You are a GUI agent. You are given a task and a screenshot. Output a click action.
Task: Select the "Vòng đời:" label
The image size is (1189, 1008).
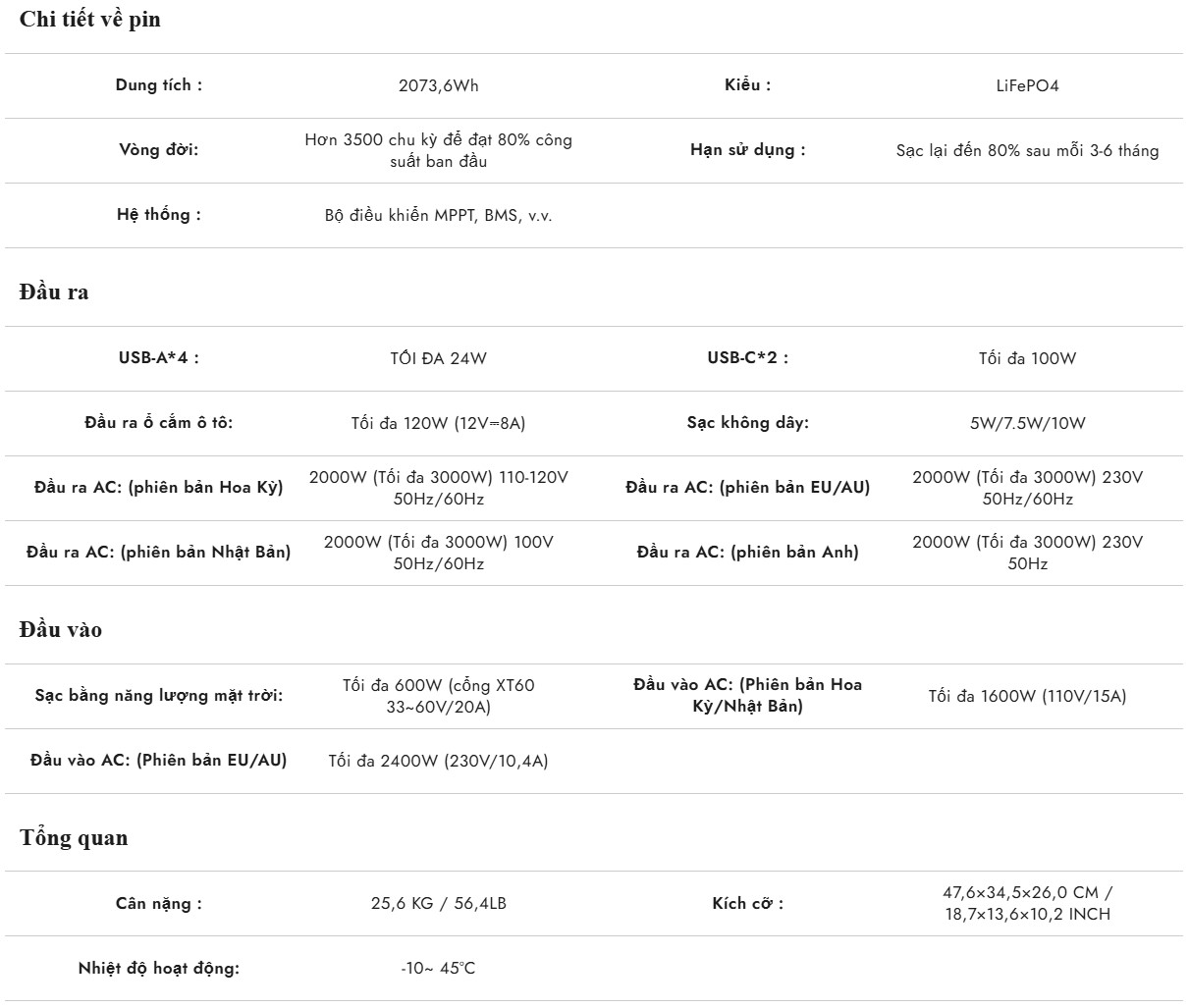tap(159, 150)
